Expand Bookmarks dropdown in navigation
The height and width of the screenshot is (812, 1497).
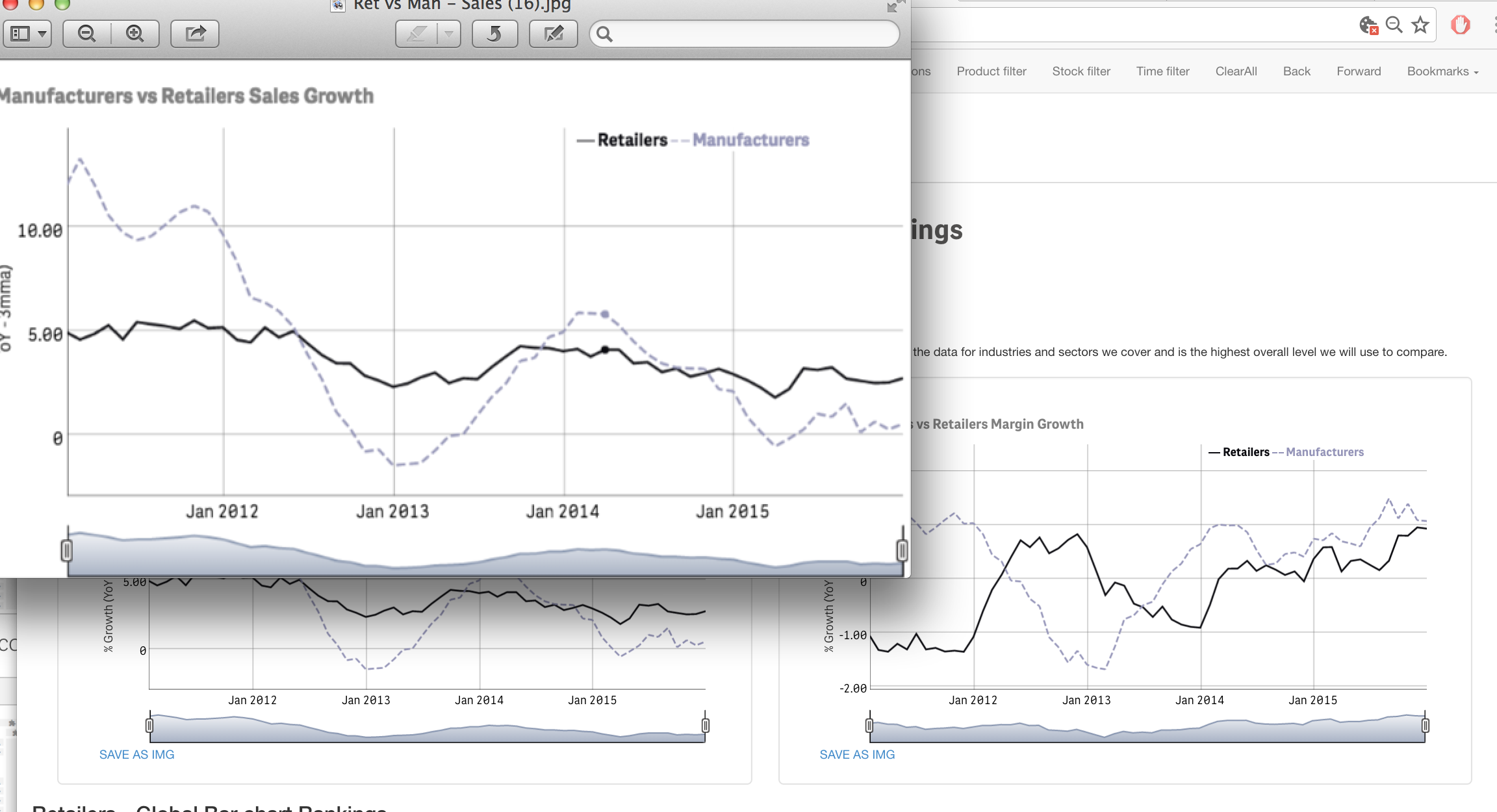point(1442,71)
